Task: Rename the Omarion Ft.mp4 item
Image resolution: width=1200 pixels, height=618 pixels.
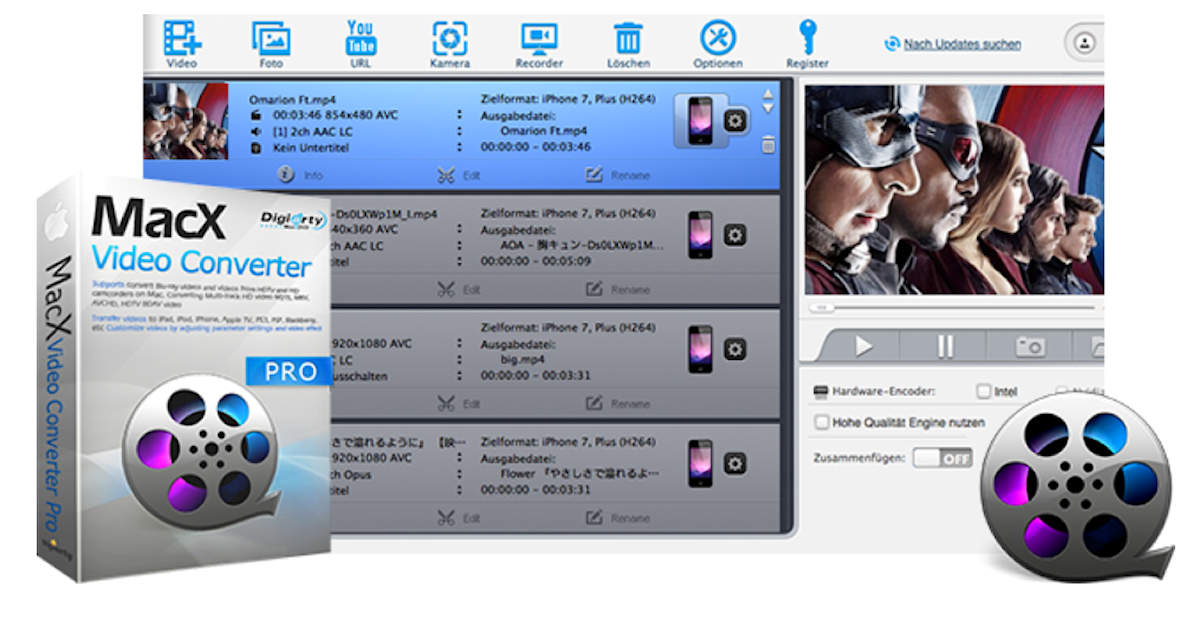Action: click(618, 176)
